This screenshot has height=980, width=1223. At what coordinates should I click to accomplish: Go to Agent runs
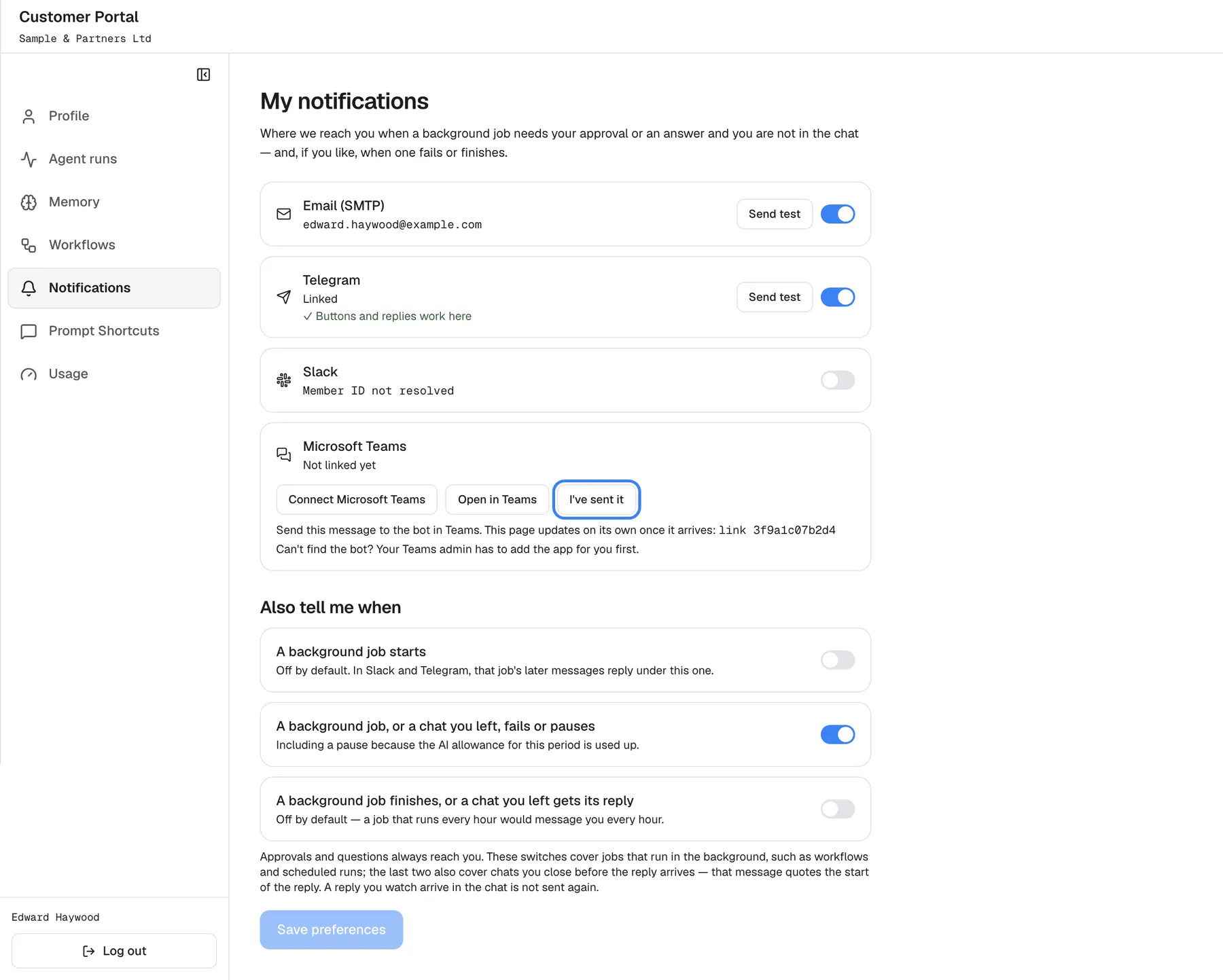pos(114,159)
